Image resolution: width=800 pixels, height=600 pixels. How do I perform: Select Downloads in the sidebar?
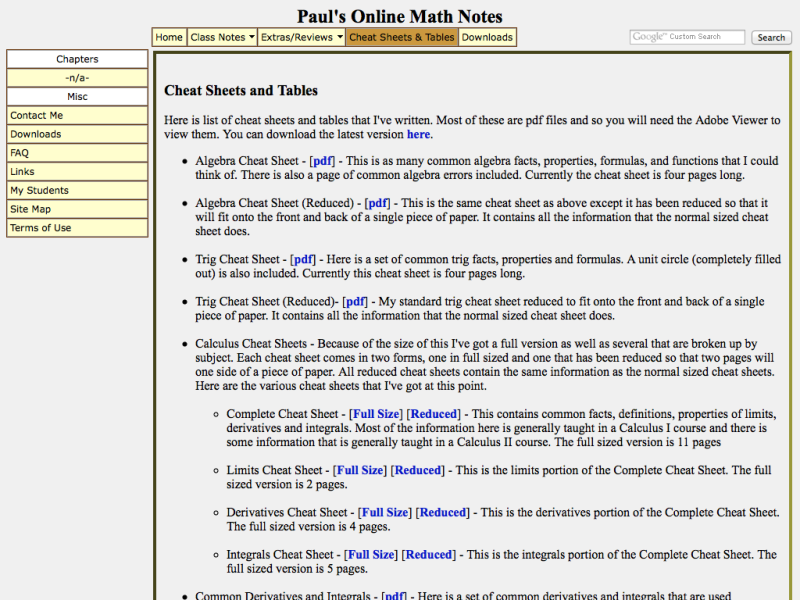coord(36,134)
